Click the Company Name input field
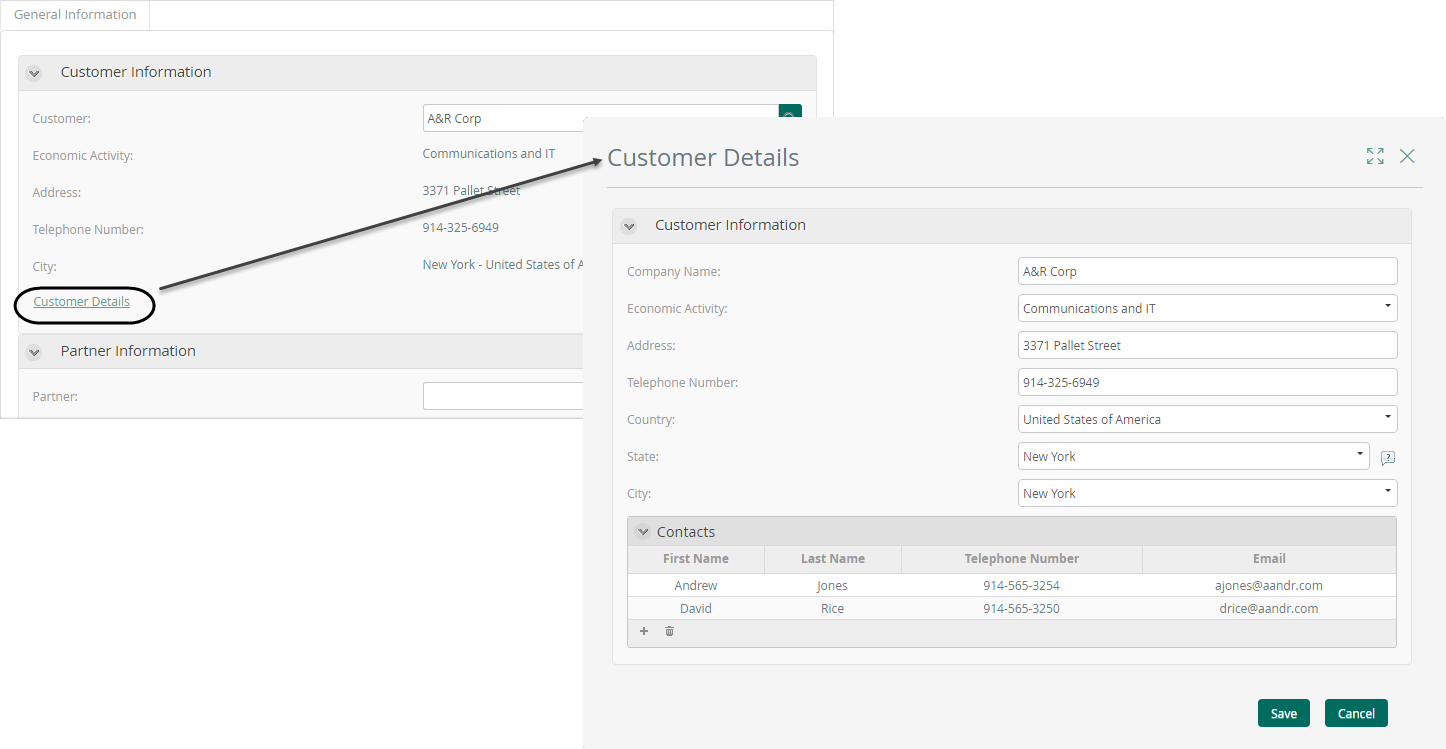The height and width of the screenshot is (749, 1446). [x=1207, y=271]
